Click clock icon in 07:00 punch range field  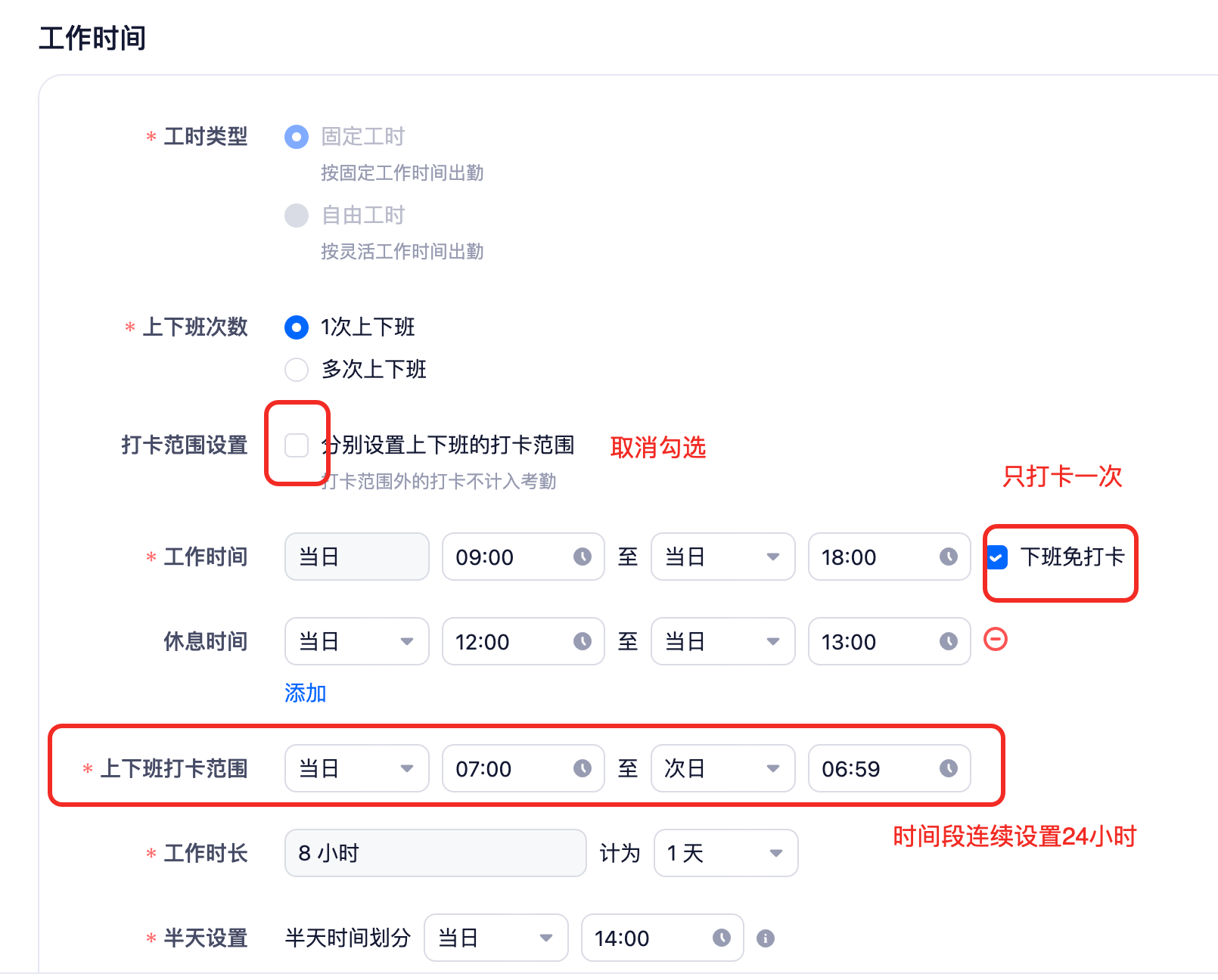tap(582, 768)
